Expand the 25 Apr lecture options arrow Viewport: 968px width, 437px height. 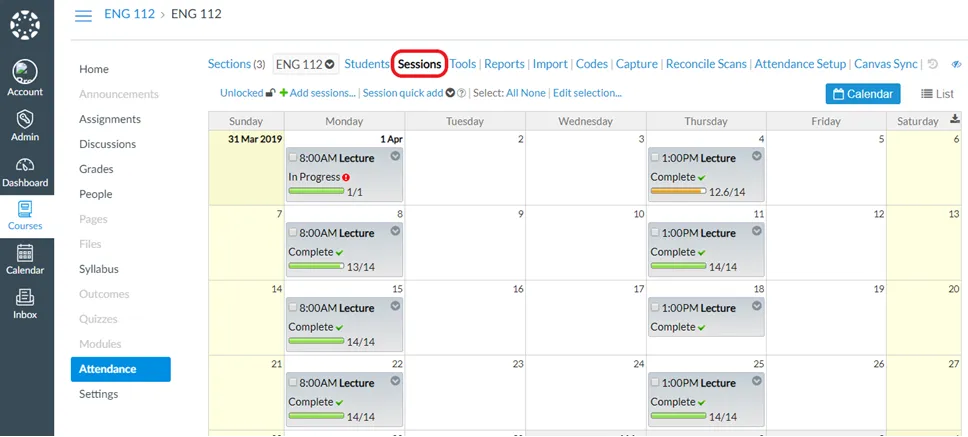[x=757, y=381]
